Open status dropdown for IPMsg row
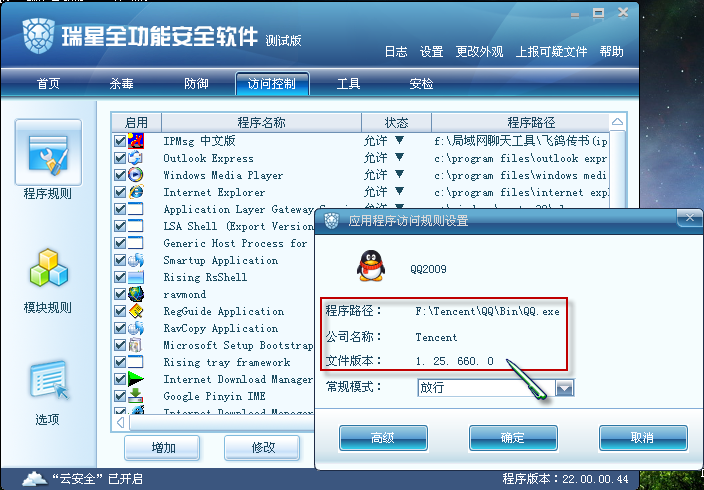This screenshot has height=490, width=704. tap(399, 140)
